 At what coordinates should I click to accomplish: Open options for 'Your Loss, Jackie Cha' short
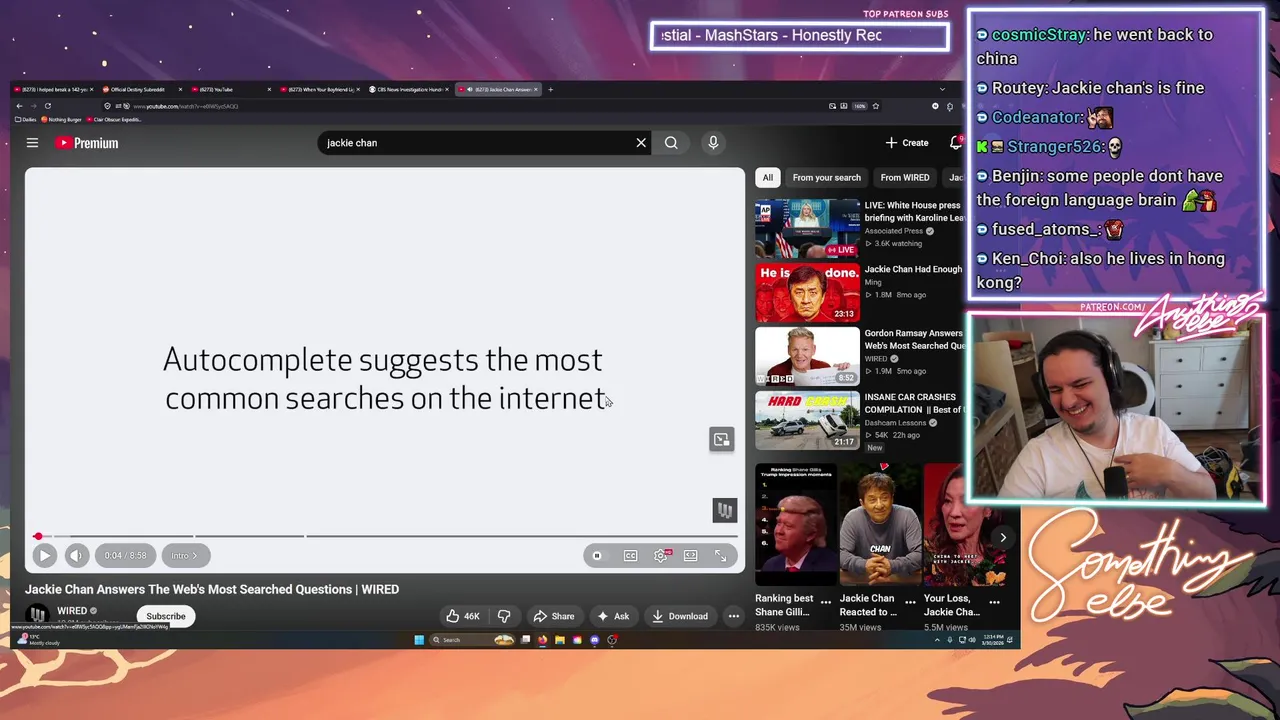pyautogui.click(x=994, y=601)
